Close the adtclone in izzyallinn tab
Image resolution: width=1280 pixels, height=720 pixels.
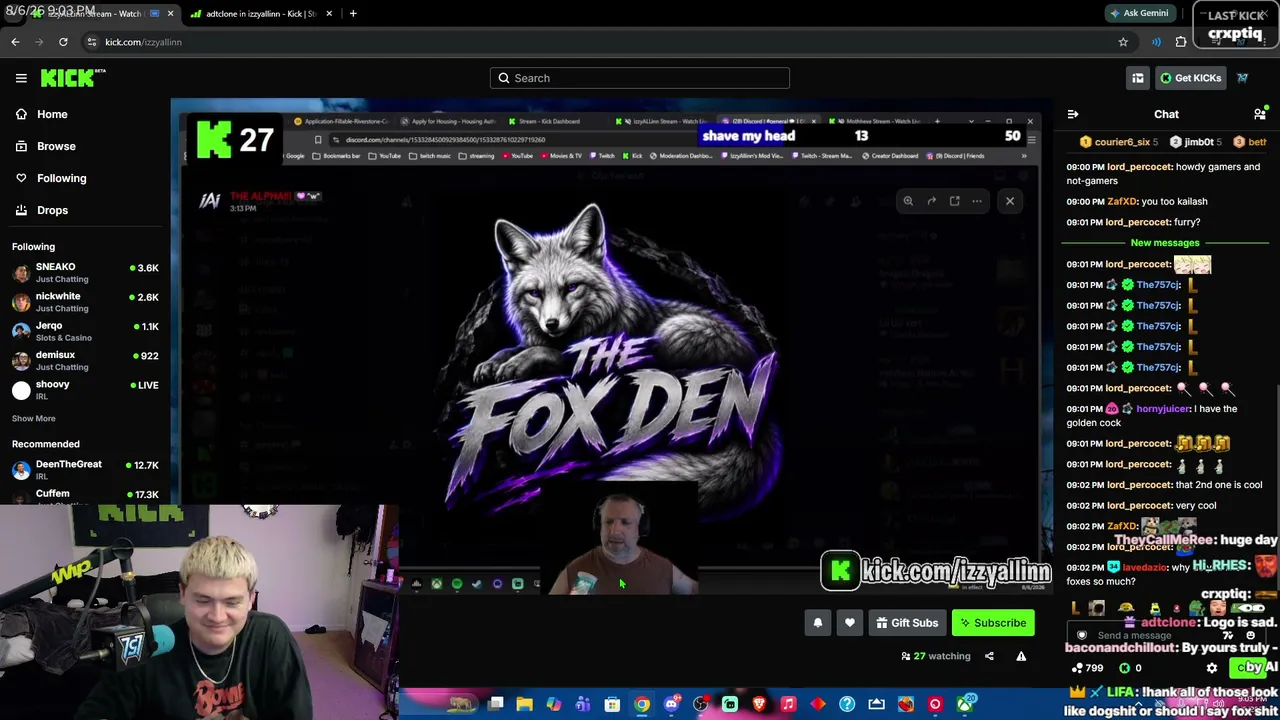[x=329, y=14]
